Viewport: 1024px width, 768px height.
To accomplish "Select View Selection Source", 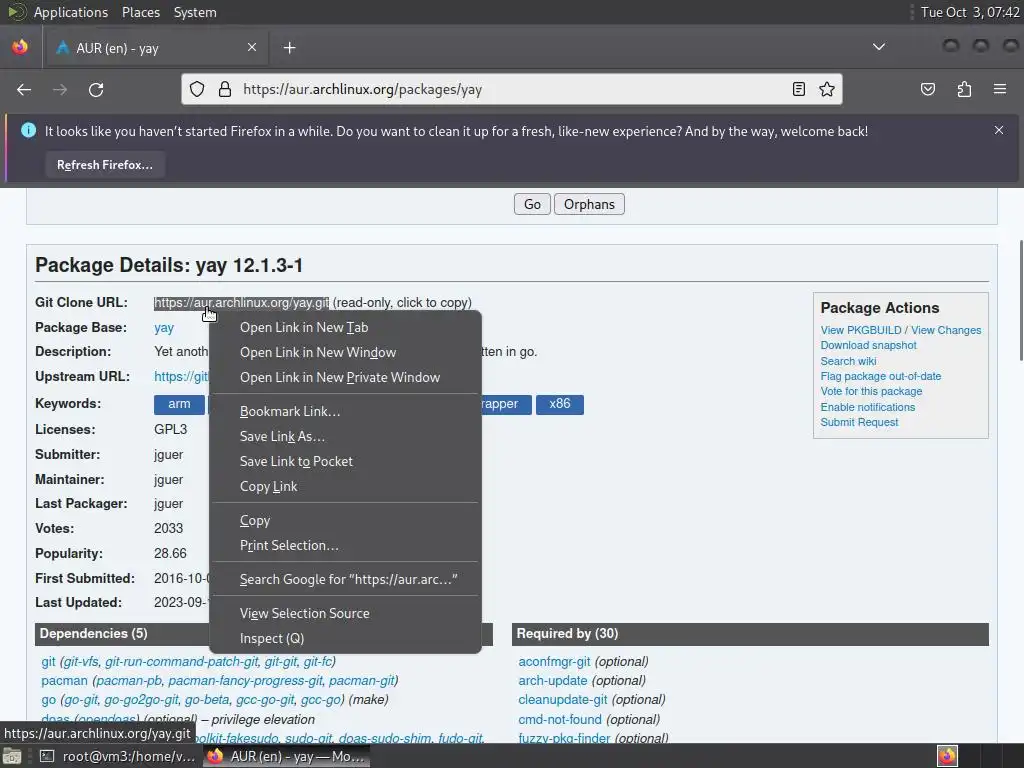I will [x=345, y=613].
